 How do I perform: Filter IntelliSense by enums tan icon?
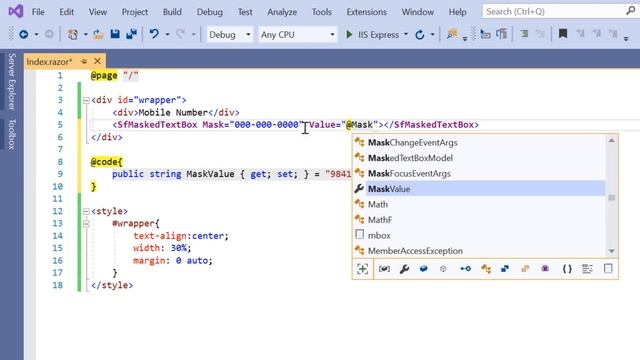coord(525,269)
